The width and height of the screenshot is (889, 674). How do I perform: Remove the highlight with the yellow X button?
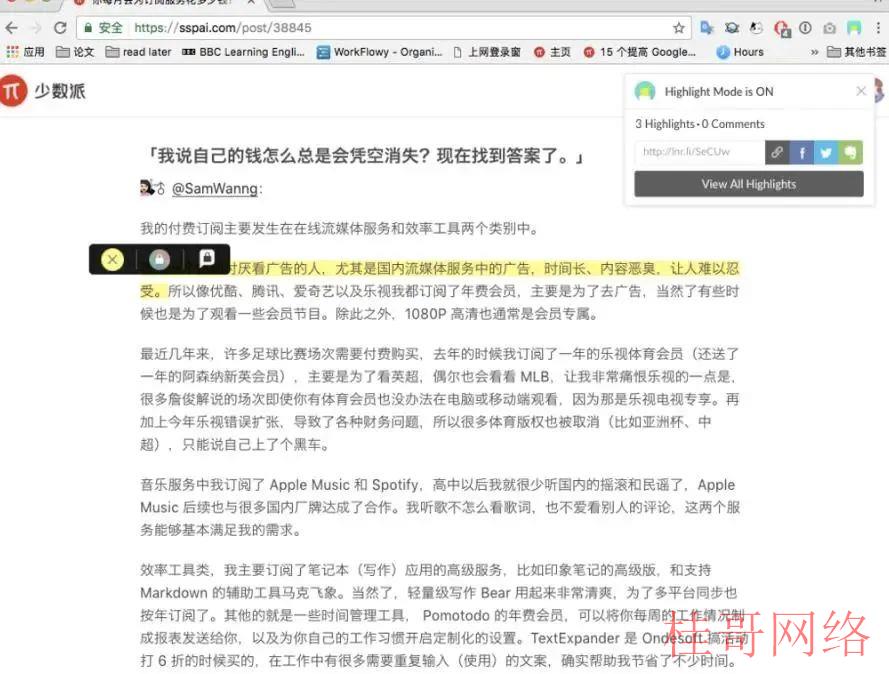point(112,260)
